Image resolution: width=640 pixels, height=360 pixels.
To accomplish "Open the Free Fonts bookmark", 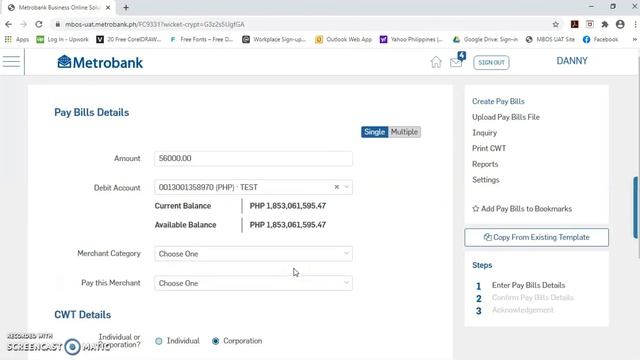I will coord(201,39).
